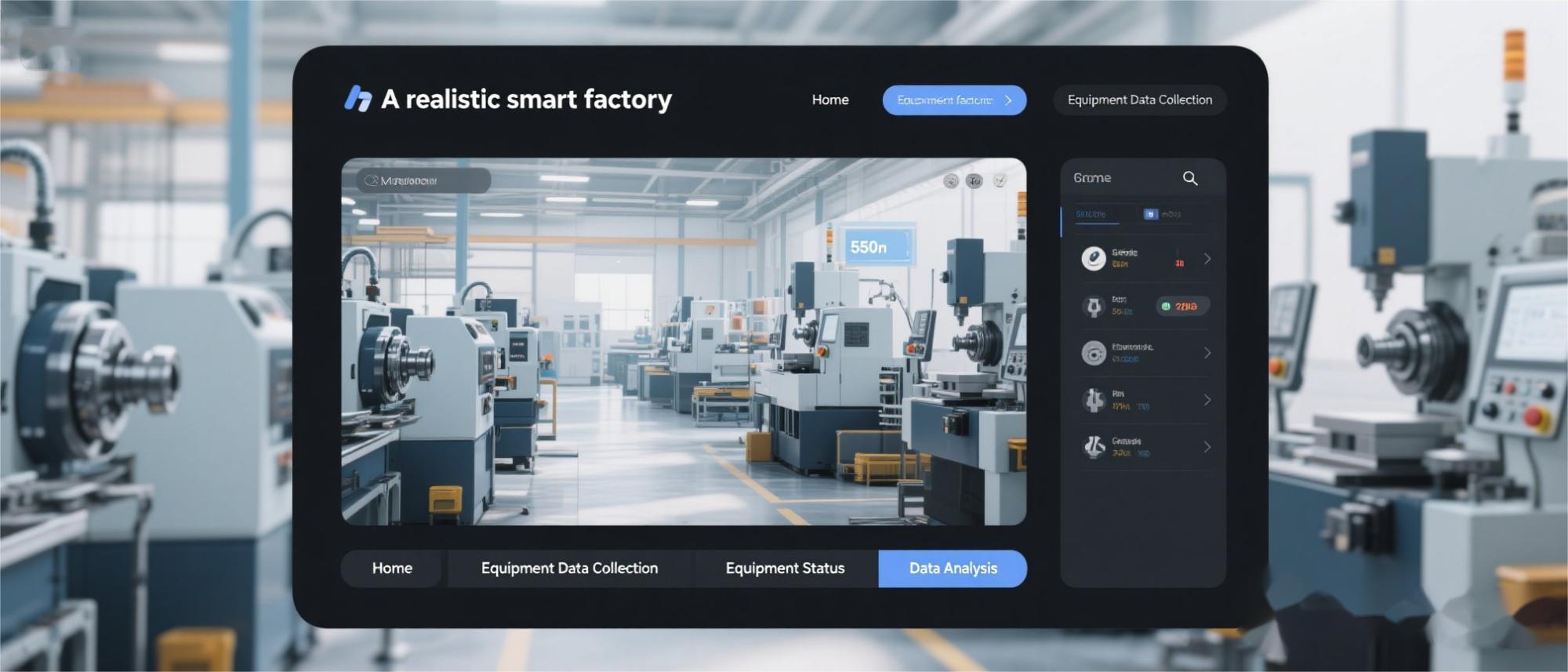Click the Equipment Data Collection button at top
The height and width of the screenshot is (672, 1568).
(x=1139, y=100)
